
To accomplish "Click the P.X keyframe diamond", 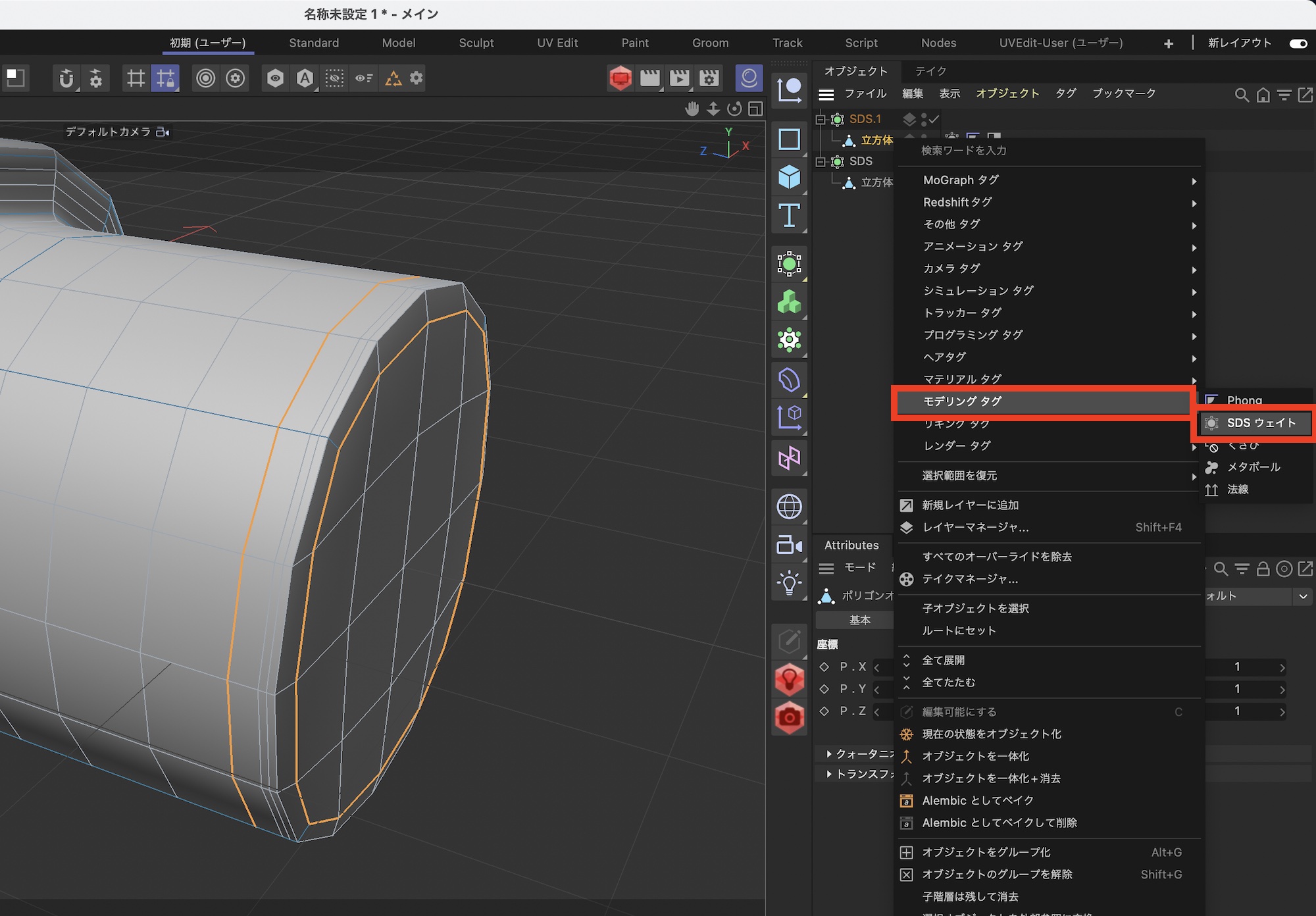I will coord(824,667).
